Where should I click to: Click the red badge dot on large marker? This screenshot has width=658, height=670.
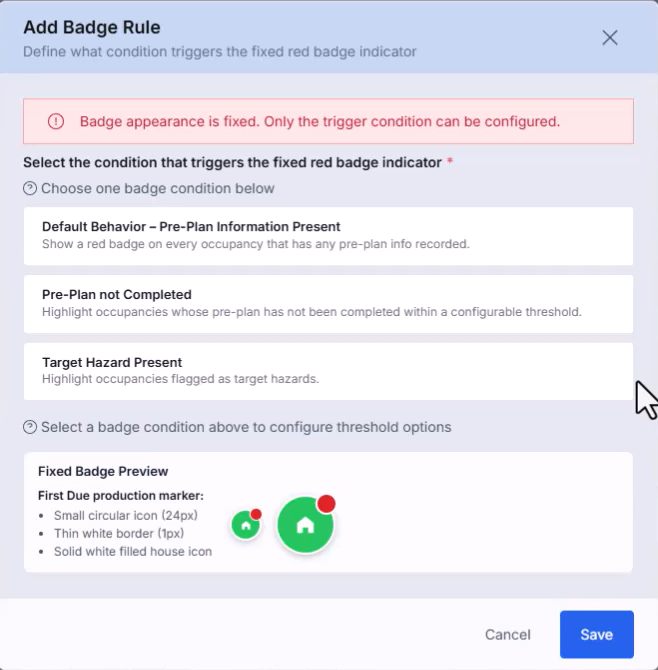click(x=326, y=504)
